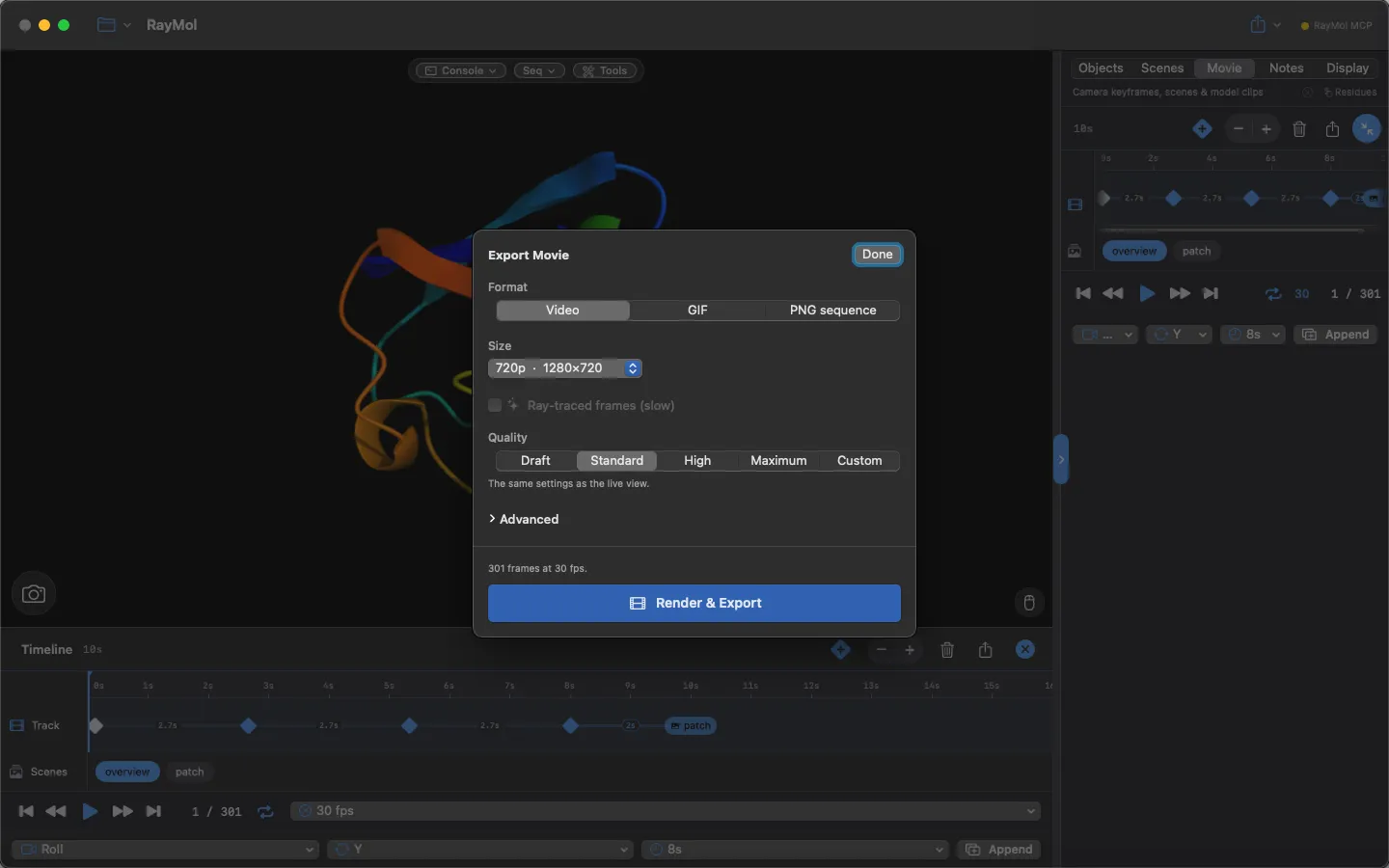The height and width of the screenshot is (868, 1389).
Task: Click the collapse arrows button in Movie panel
Action: click(x=1367, y=128)
